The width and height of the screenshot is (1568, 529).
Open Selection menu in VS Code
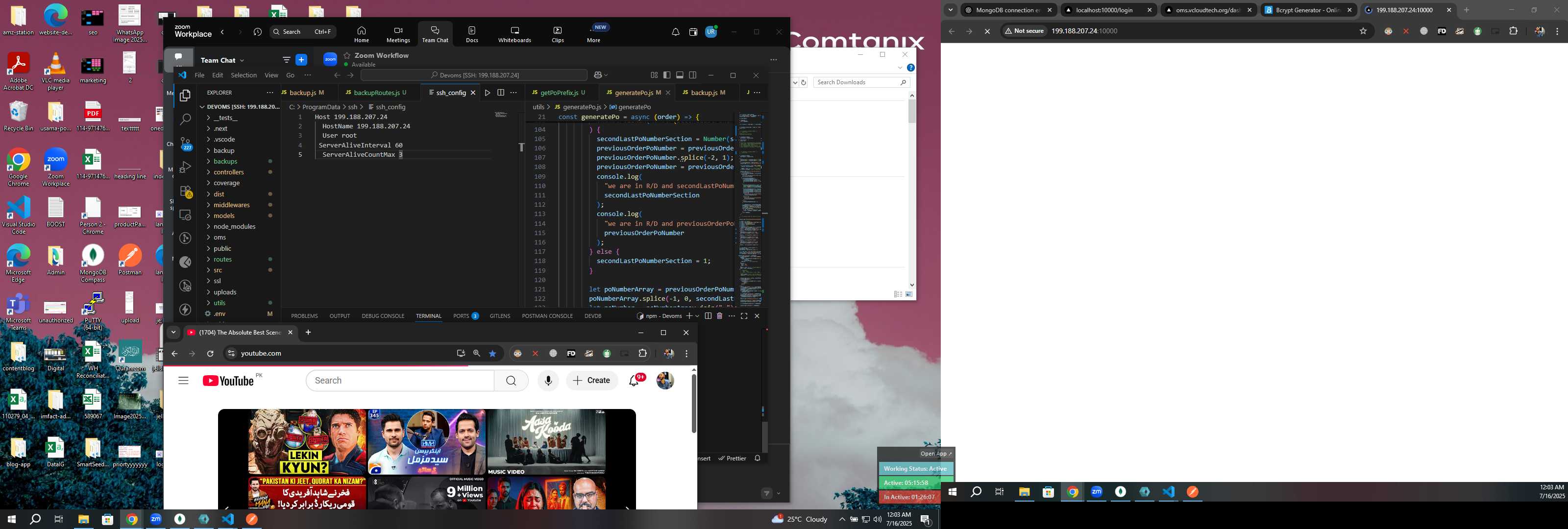click(x=244, y=75)
